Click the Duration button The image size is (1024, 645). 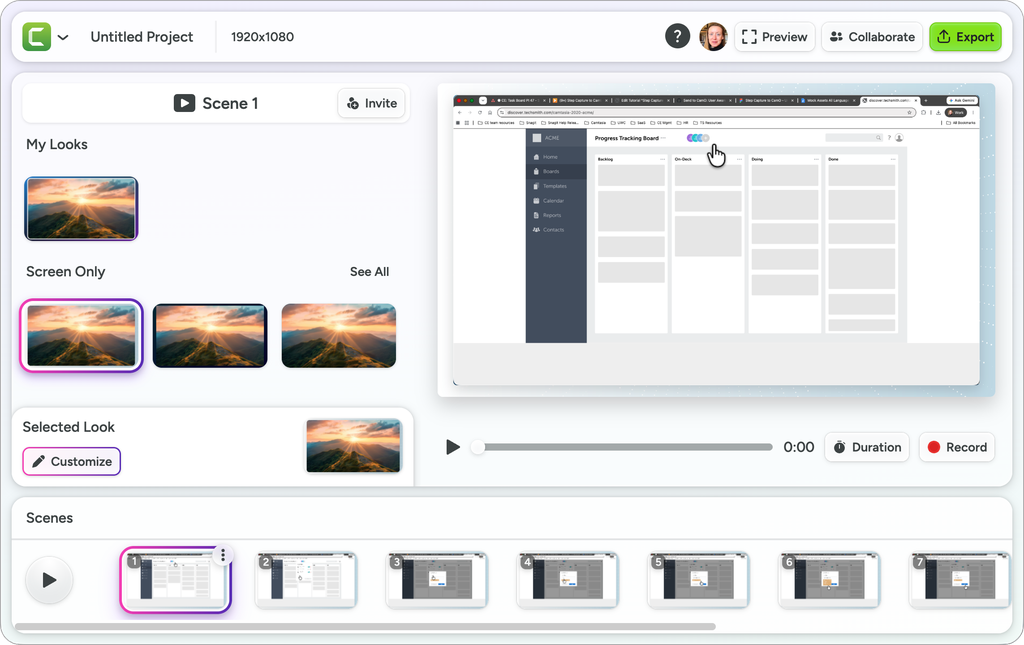point(867,447)
